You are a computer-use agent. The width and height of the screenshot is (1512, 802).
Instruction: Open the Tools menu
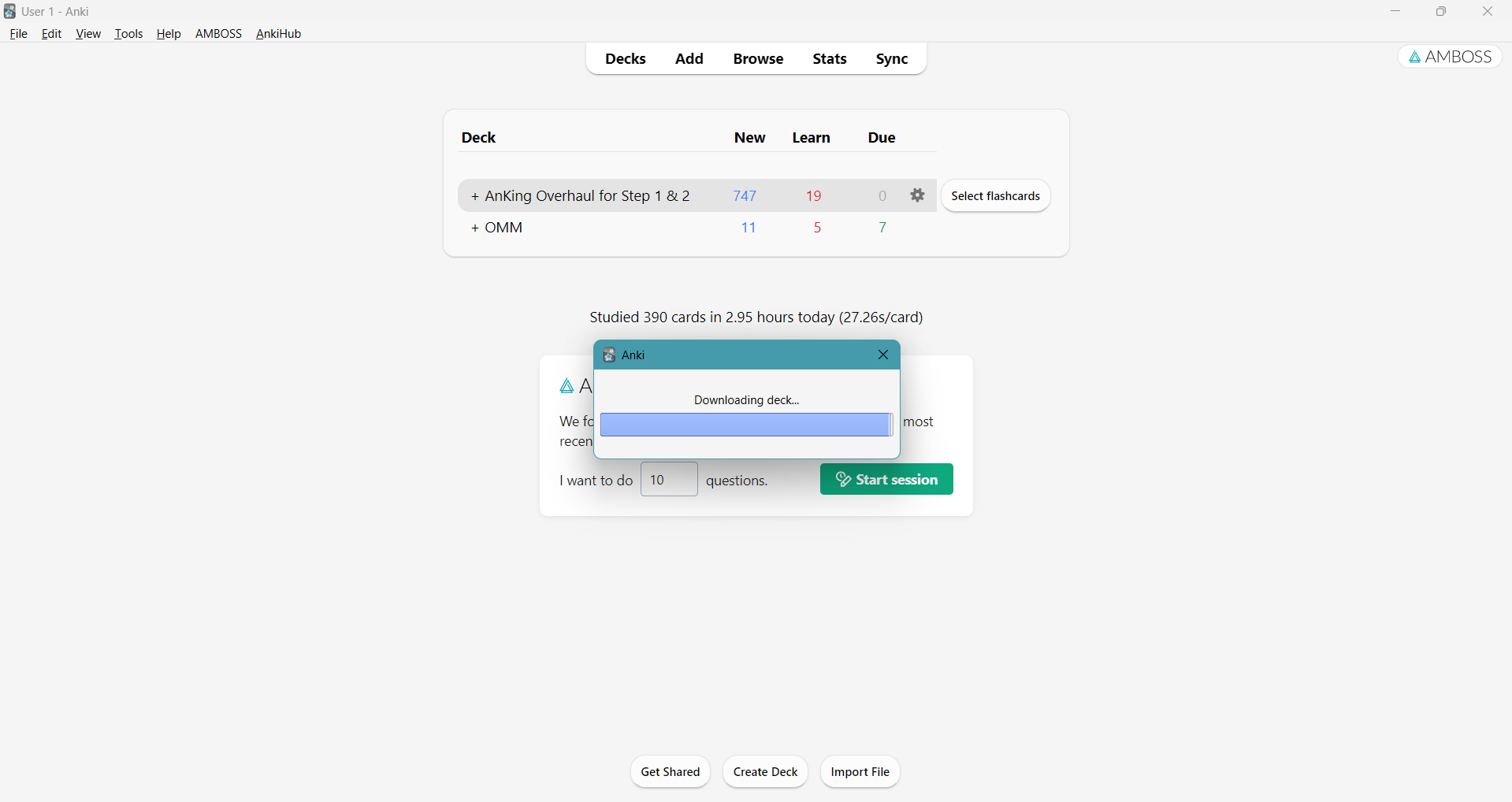128,34
